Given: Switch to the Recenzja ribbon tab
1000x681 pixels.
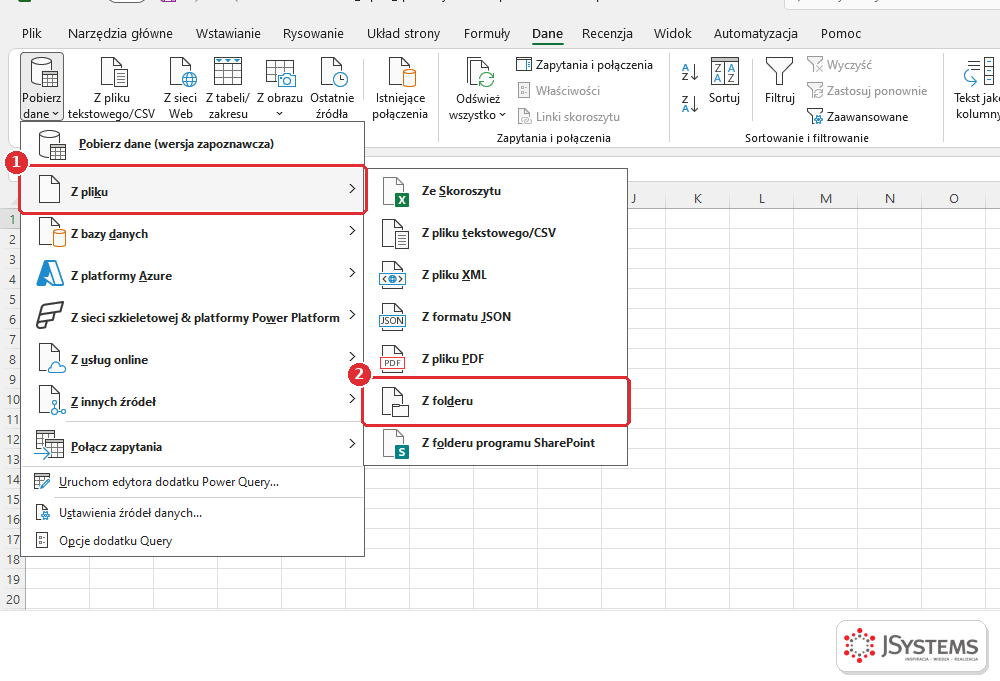Looking at the screenshot, I should pos(607,34).
